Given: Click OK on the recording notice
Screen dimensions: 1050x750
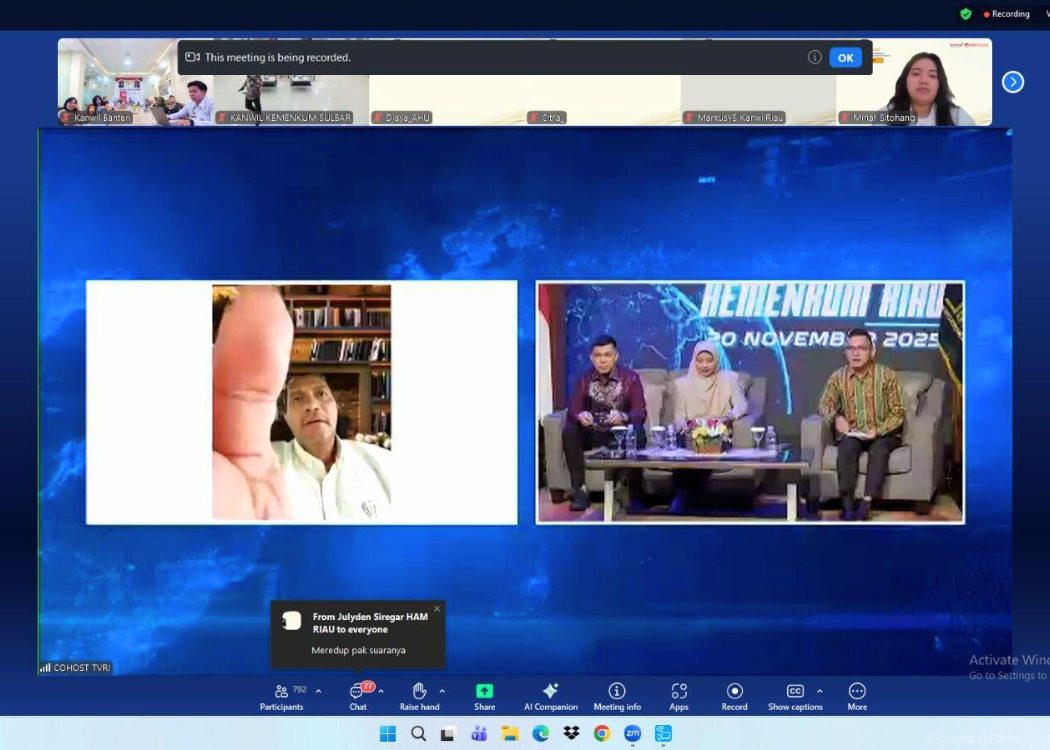Looking at the screenshot, I should [x=845, y=58].
